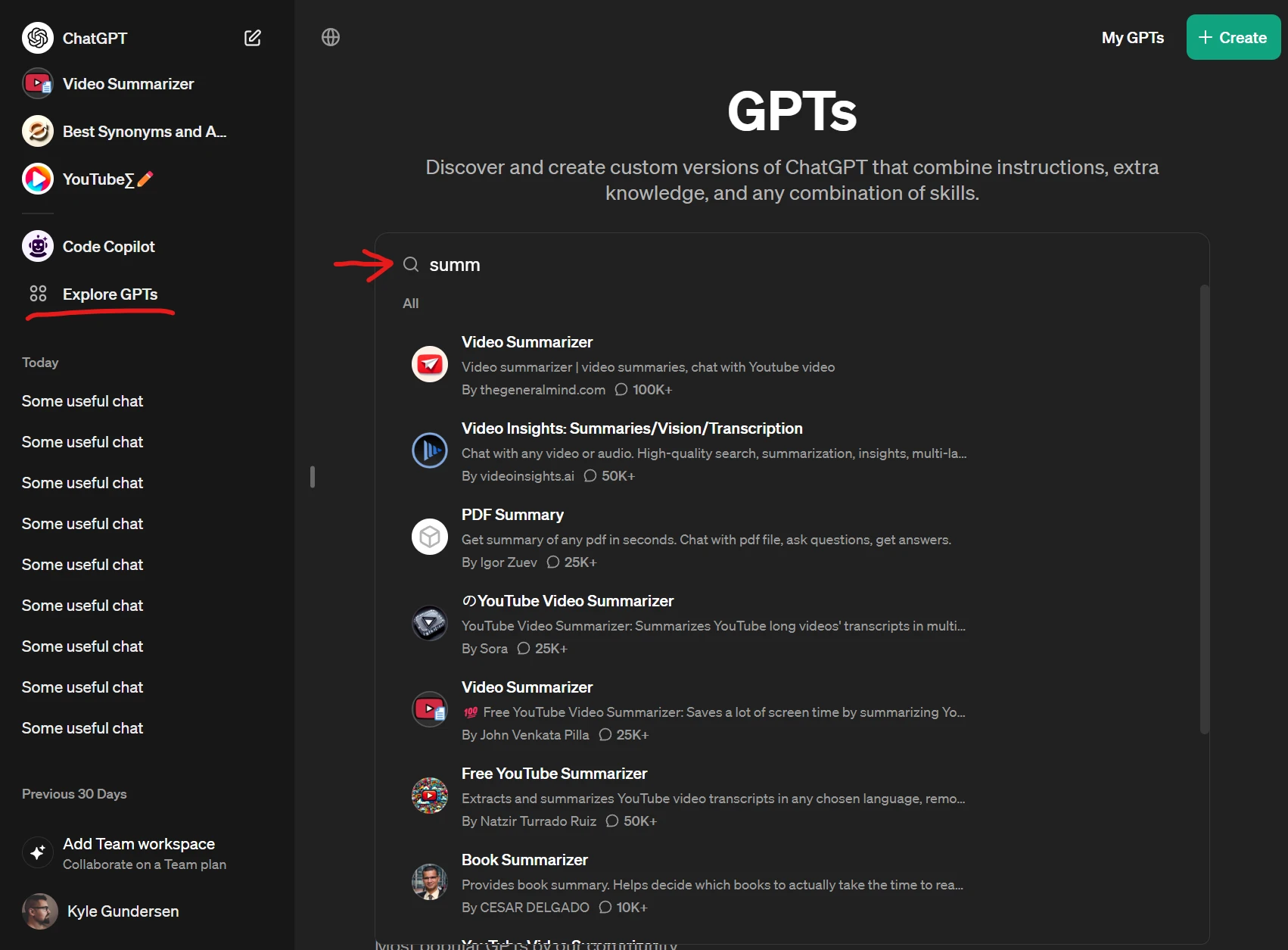Click Free YouTube Summarizer thumbnail
Viewport: 1288px width, 950px height.
[430, 796]
